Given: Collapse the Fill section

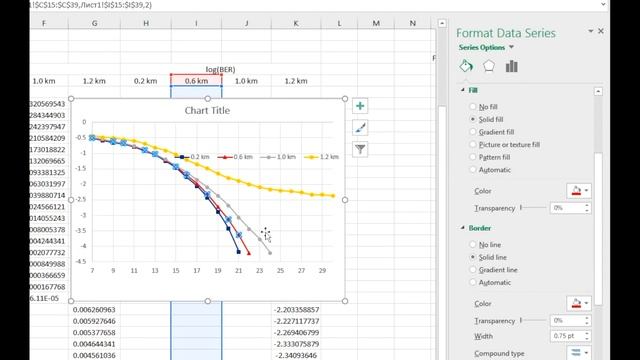Looking at the screenshot, I should click(x=463, y=90).
